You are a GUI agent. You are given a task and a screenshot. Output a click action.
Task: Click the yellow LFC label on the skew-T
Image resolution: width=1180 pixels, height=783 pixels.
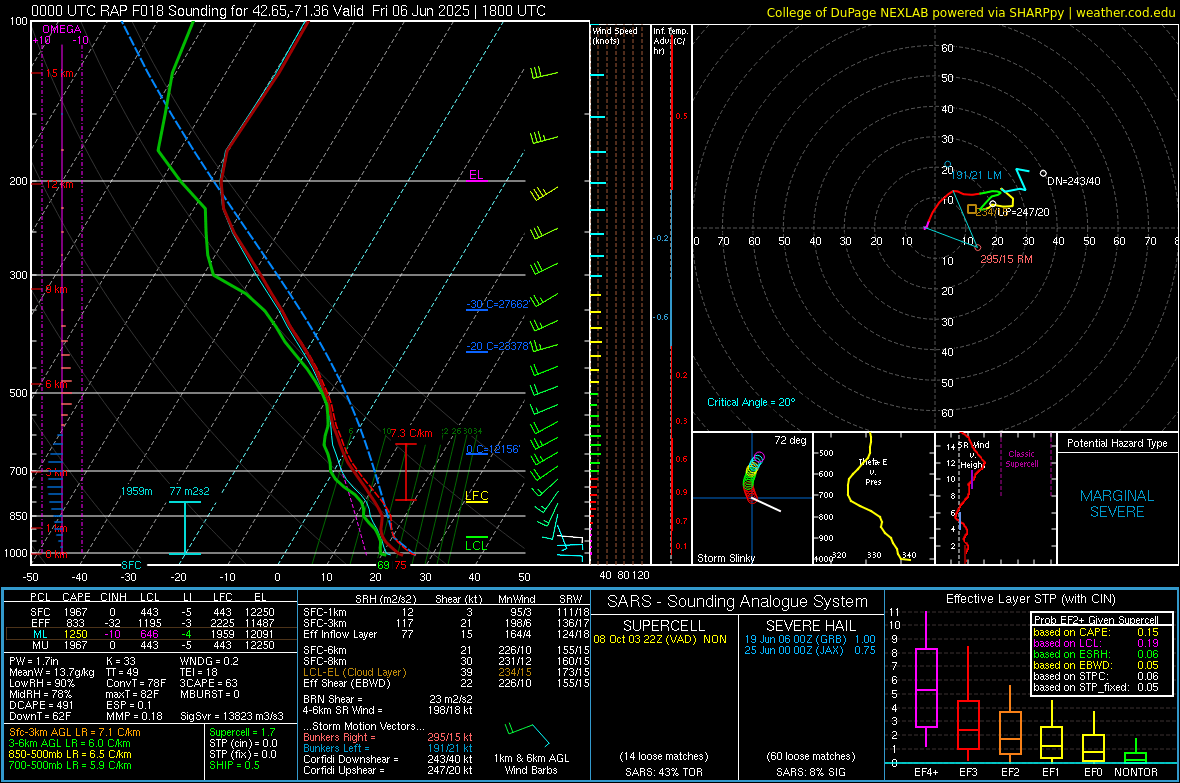pos(476,495)
